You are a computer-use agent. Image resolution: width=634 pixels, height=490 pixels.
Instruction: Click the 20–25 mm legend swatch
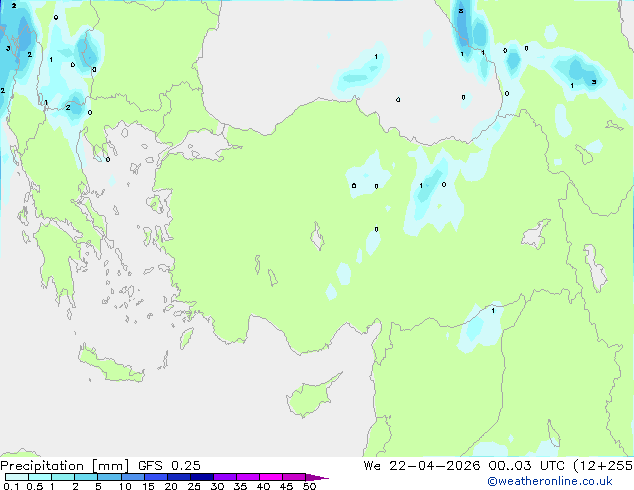click(x=179, y=477)
